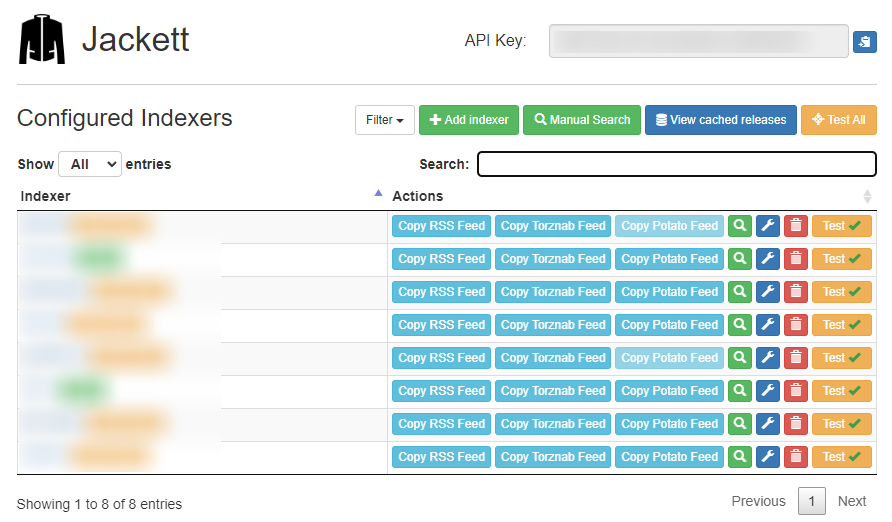The height and width of the screenshot is (522, 892).
Task: Click the wrench icon in the fourth indexer row
Action: click(x=767, y=325)
